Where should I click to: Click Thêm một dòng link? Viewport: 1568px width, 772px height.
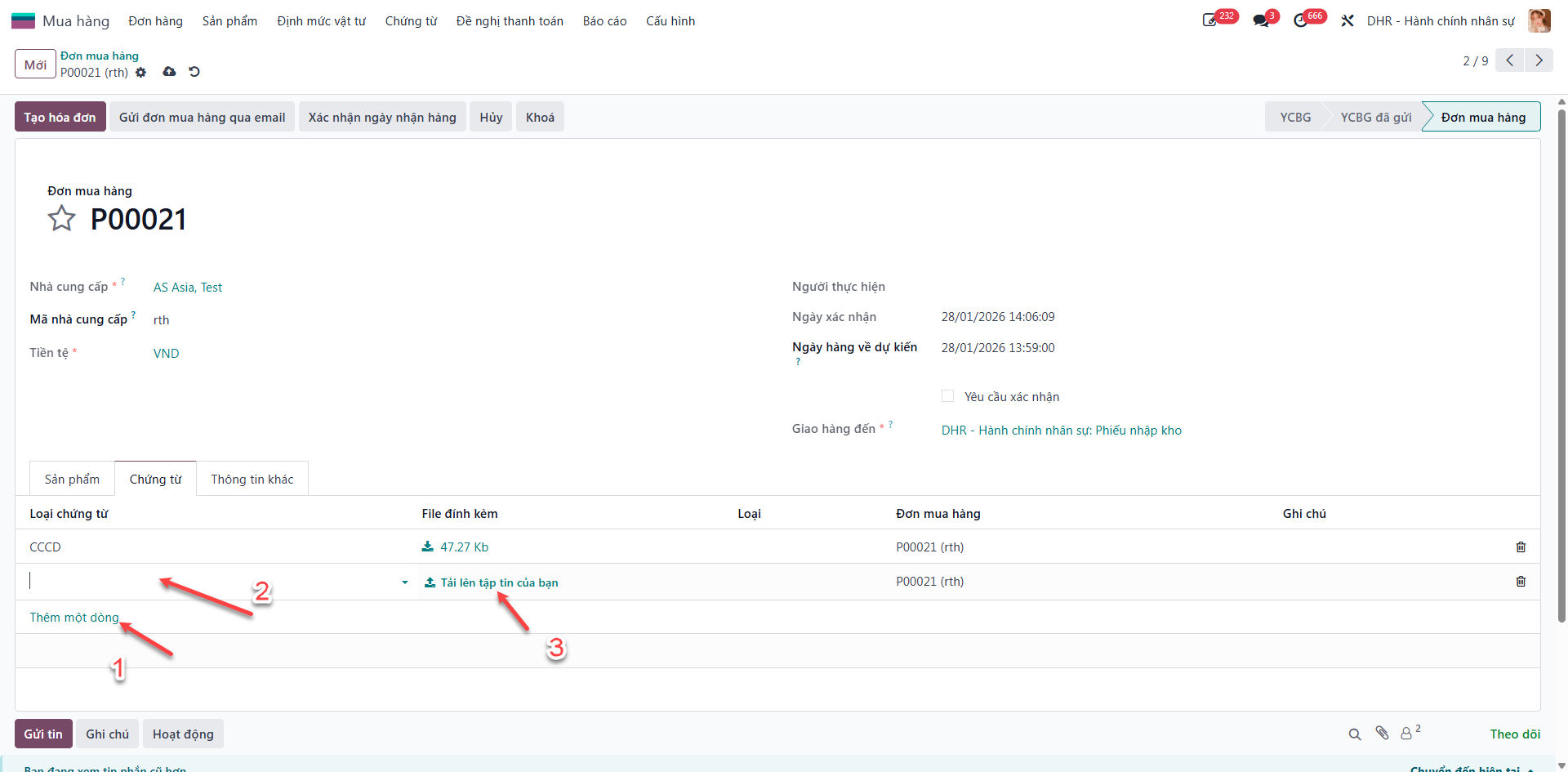click(x=74, y=617)
